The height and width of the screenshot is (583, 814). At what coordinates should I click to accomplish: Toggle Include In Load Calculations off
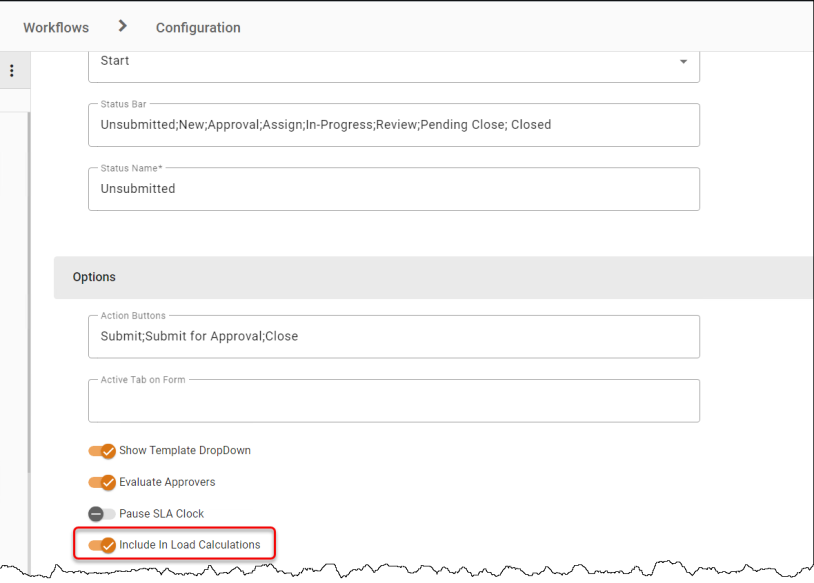102,545
